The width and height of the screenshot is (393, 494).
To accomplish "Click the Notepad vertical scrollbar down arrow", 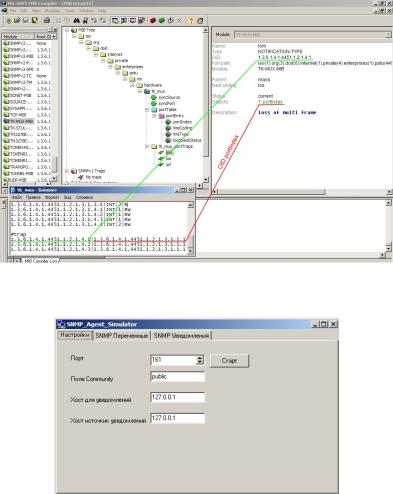I will [x=190, y=251].
